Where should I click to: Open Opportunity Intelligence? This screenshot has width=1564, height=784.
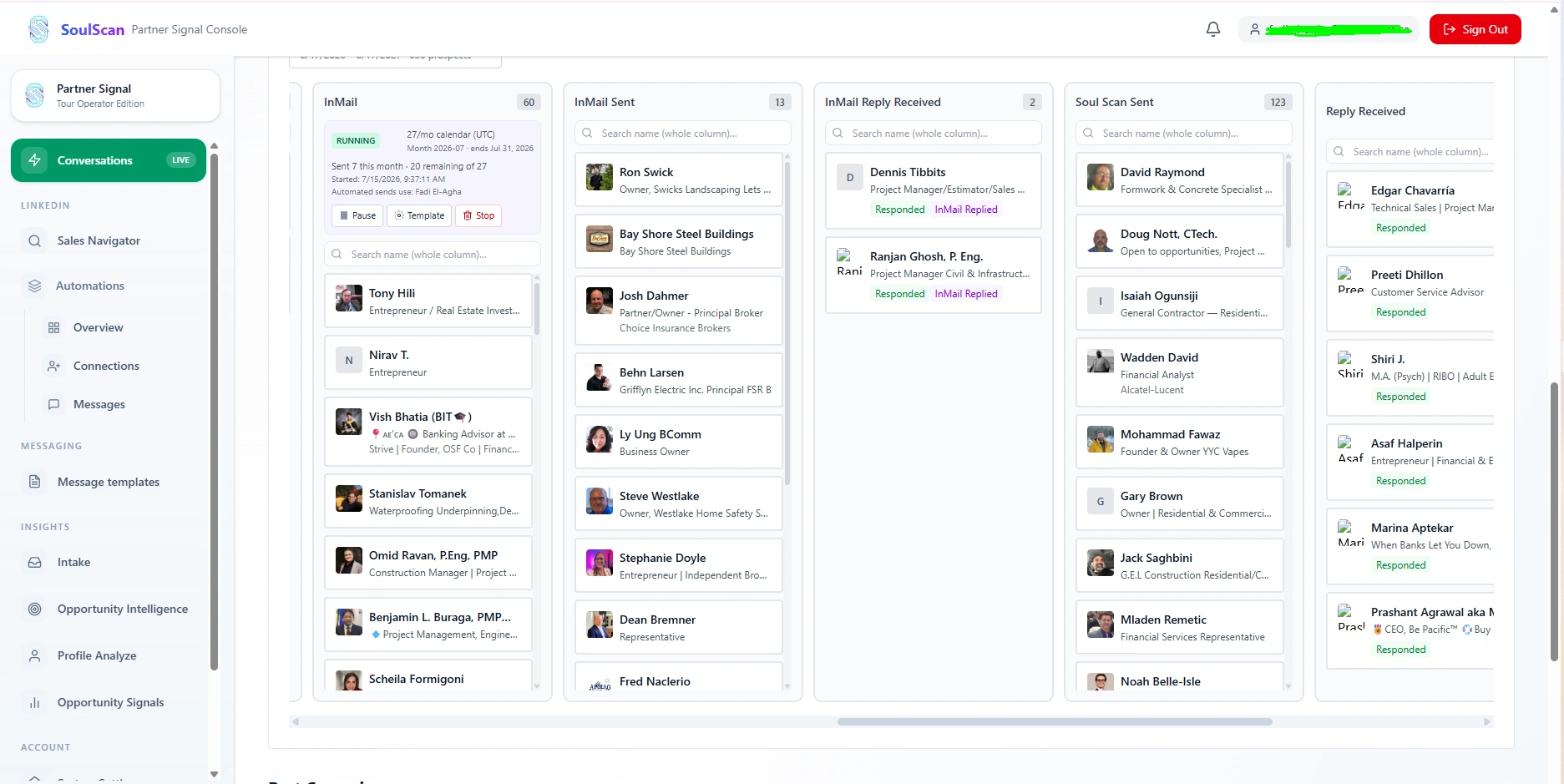pos(123,609)
